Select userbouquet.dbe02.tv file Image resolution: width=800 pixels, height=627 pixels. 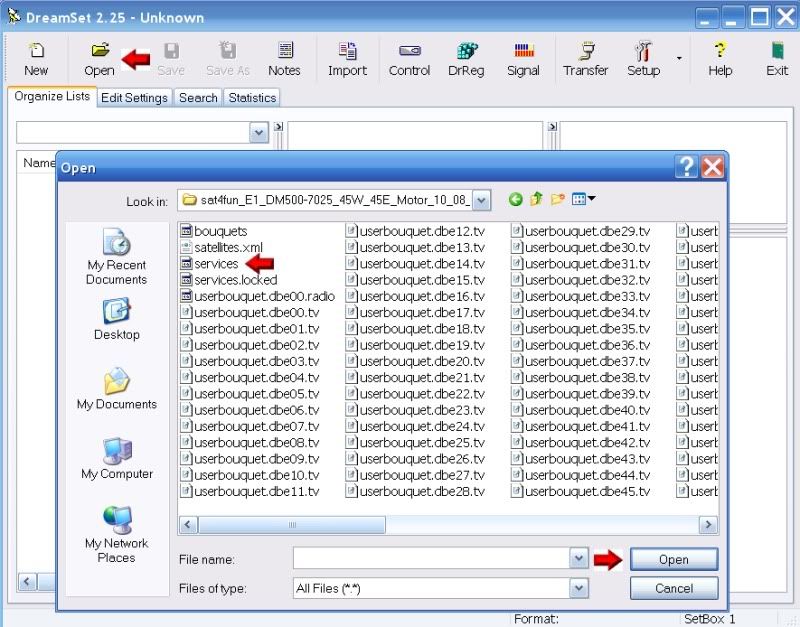tap(250, 345)
